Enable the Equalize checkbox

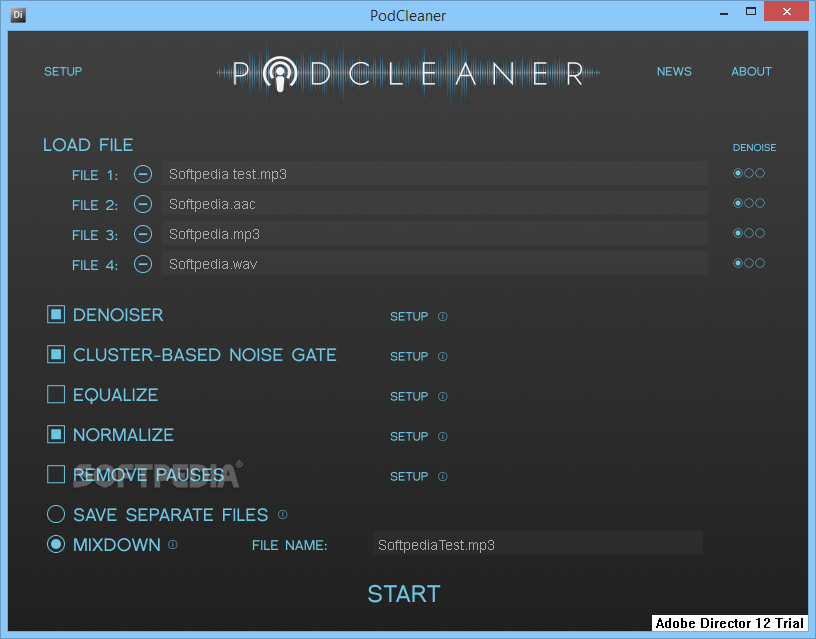click(x=56, y=394)
